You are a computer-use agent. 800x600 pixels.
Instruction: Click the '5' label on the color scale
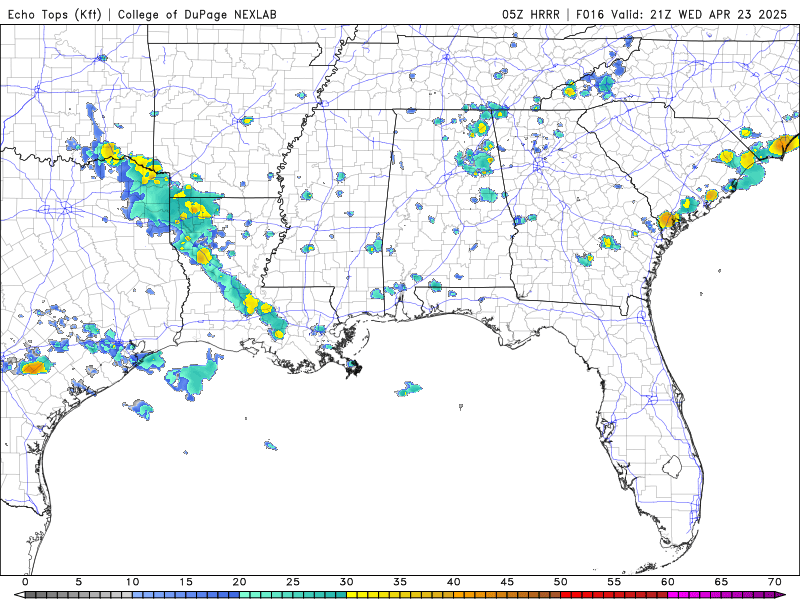pyautogui.click(x=79, y=582)
